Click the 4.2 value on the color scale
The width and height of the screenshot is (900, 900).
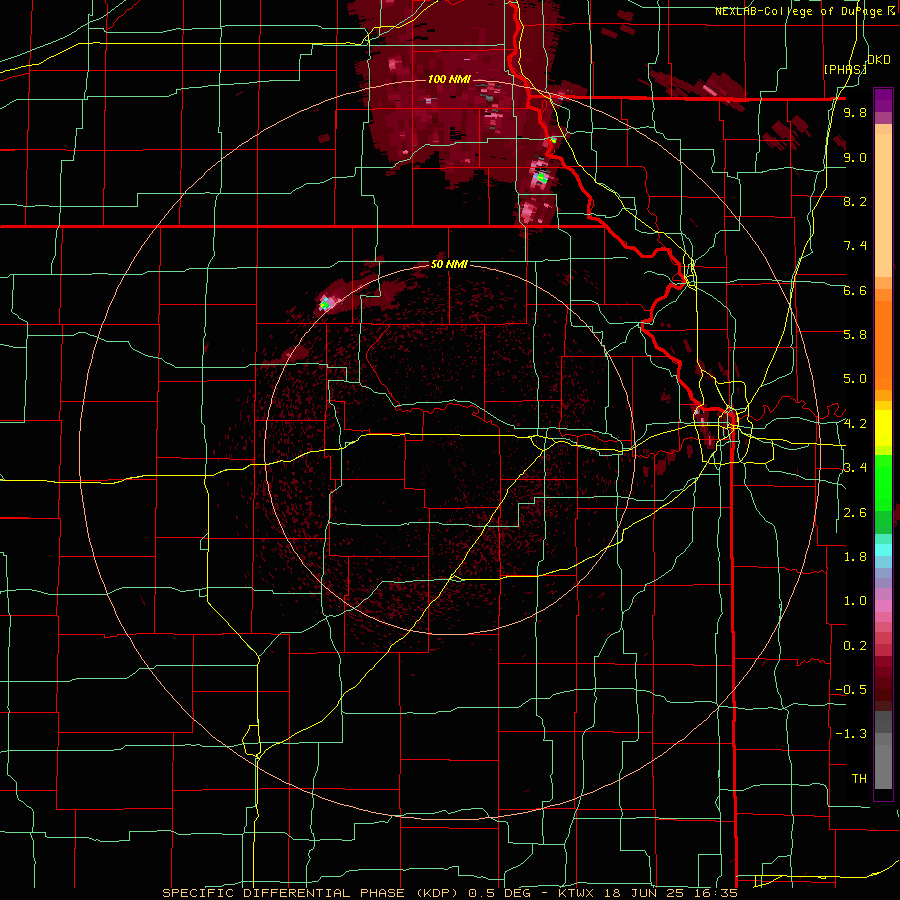855,424
